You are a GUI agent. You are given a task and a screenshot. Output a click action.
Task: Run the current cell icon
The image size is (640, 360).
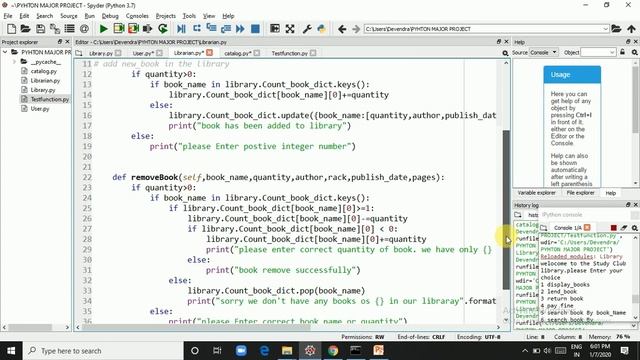click(118, 29)
